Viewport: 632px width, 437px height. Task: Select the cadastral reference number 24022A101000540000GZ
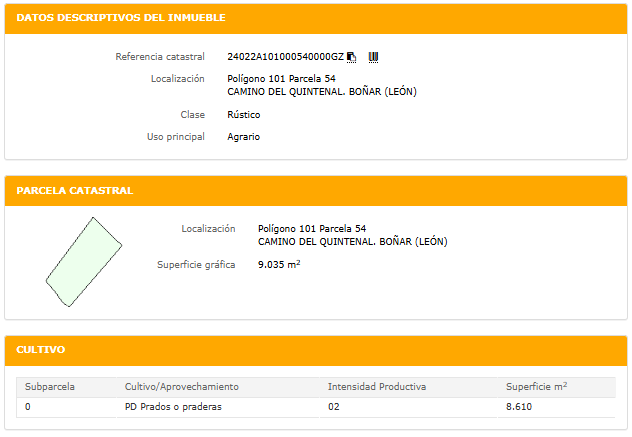(x=285, y=57)
